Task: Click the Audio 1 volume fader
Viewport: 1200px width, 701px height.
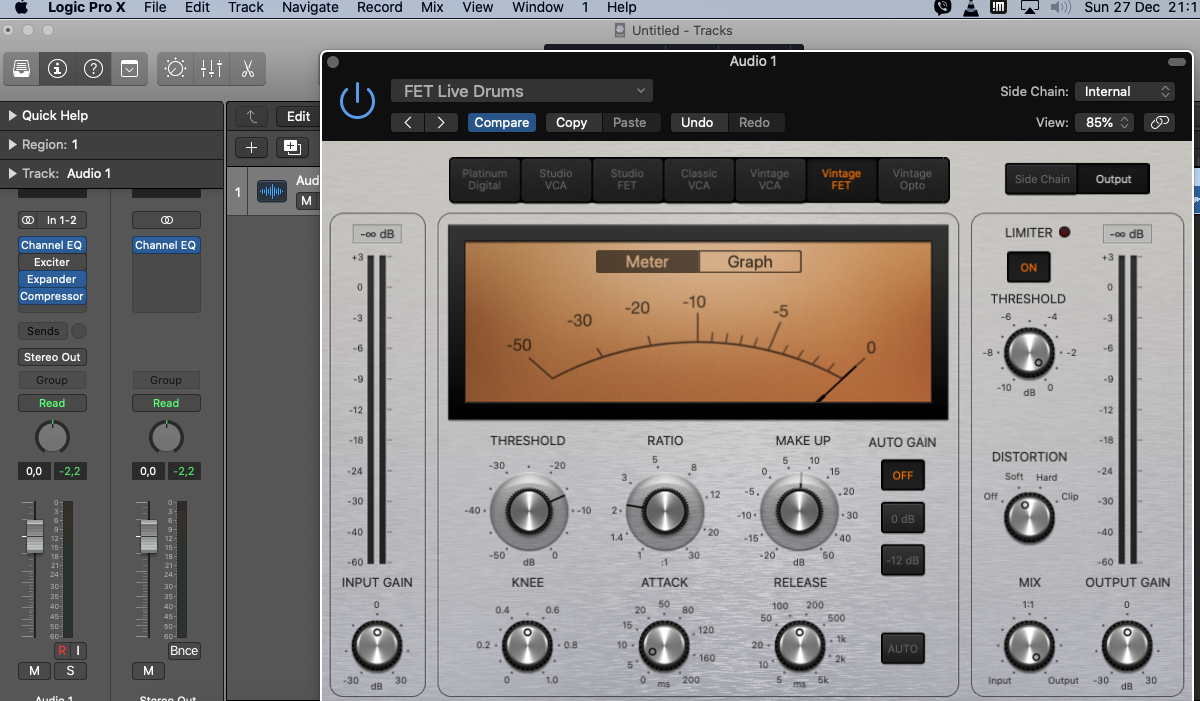Action: [x=35, y=536]
